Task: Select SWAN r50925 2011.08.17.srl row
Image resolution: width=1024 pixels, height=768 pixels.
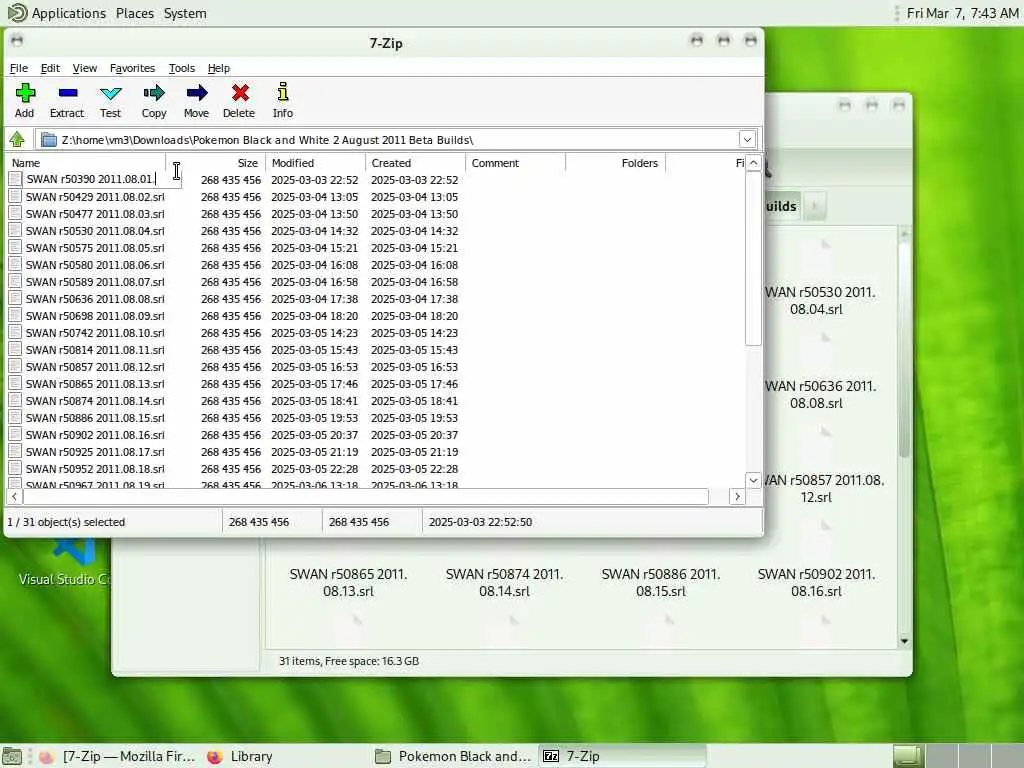Action: pyautogui.click(x=95, y=452)
